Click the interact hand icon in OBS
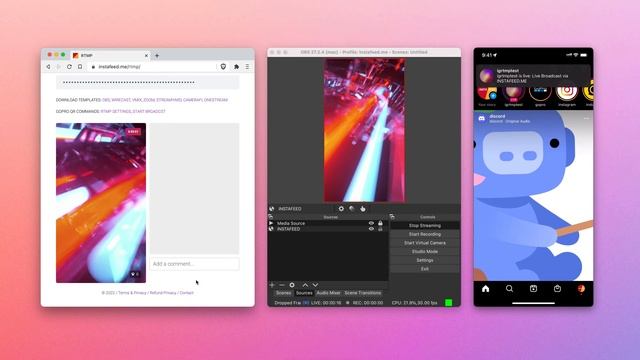The width and height of the screenshot is (640, 360). pyautogui.click(x=363, y=209)
